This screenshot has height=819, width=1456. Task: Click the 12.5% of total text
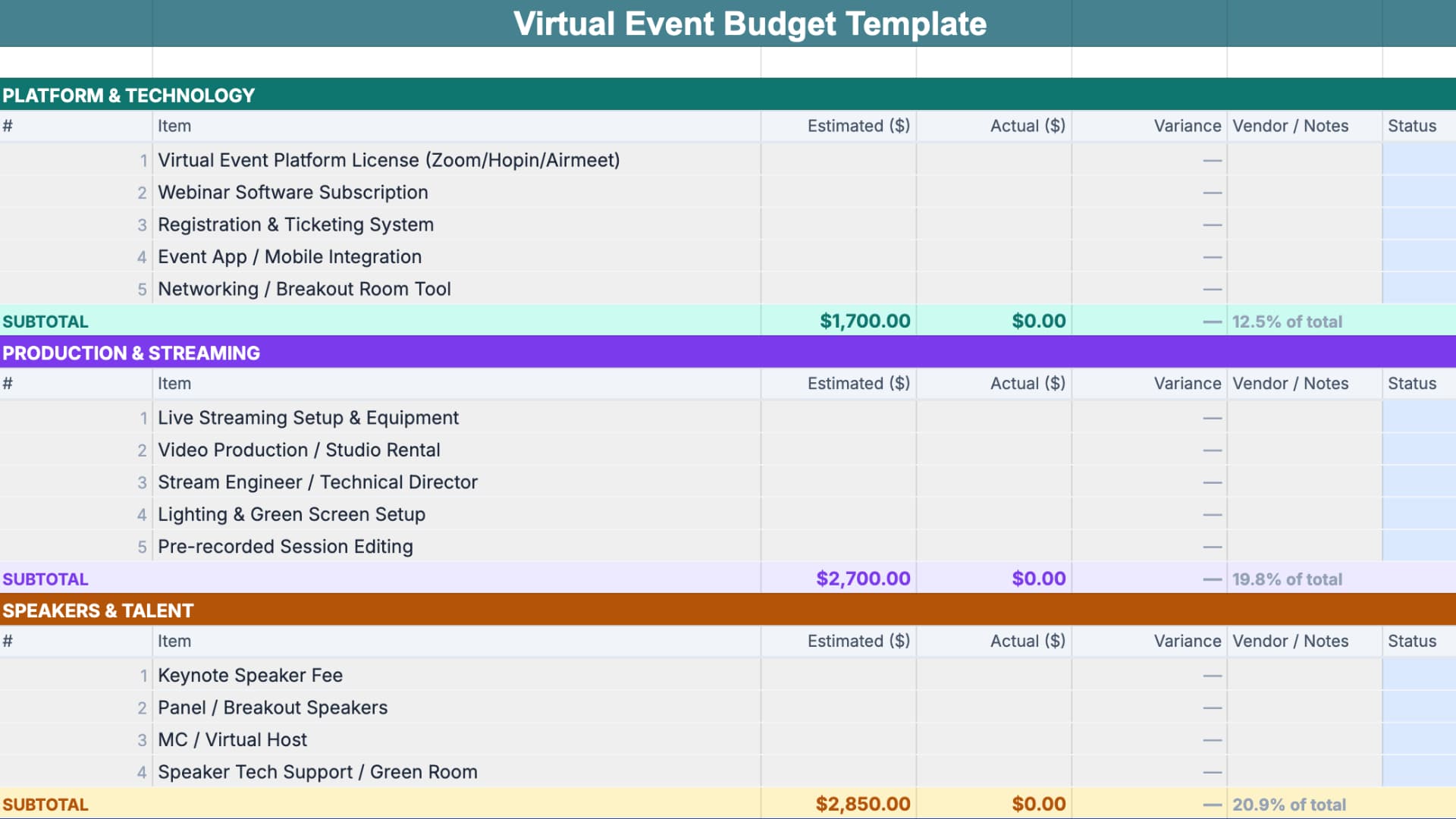(x=1287, y=321)
